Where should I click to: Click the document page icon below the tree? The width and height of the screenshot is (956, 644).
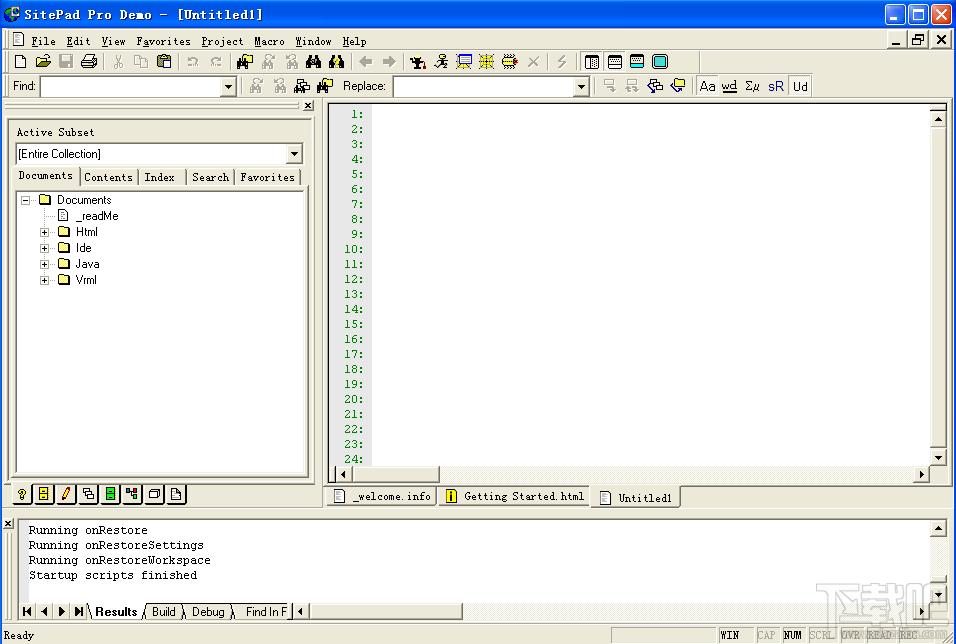176,494
